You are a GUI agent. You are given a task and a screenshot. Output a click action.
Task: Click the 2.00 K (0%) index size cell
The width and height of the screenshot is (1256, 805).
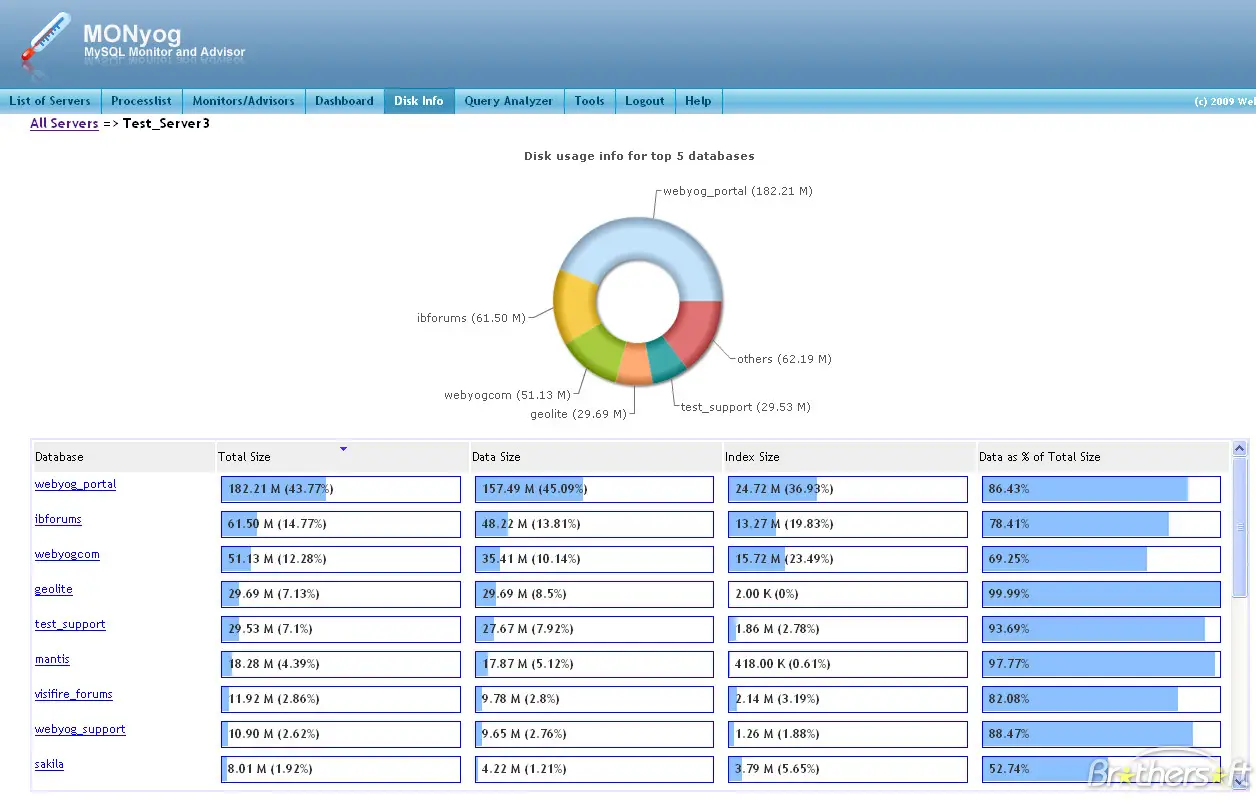click(x=848, y=594)
